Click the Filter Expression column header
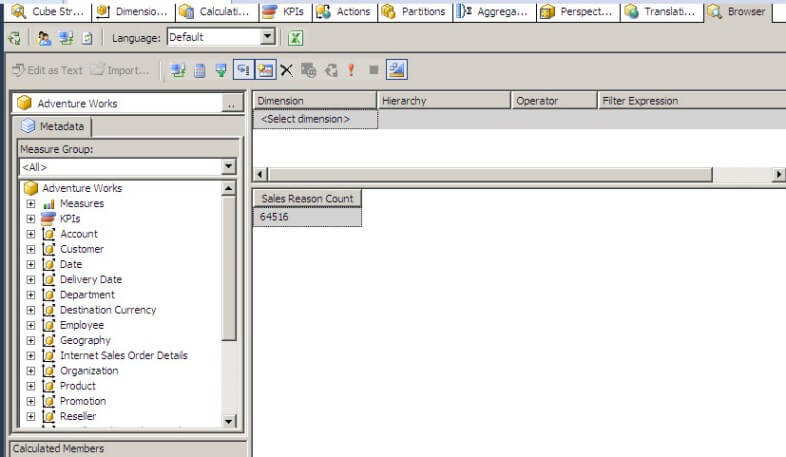Viewport: 786px width, 457px height. pos(692,101)
